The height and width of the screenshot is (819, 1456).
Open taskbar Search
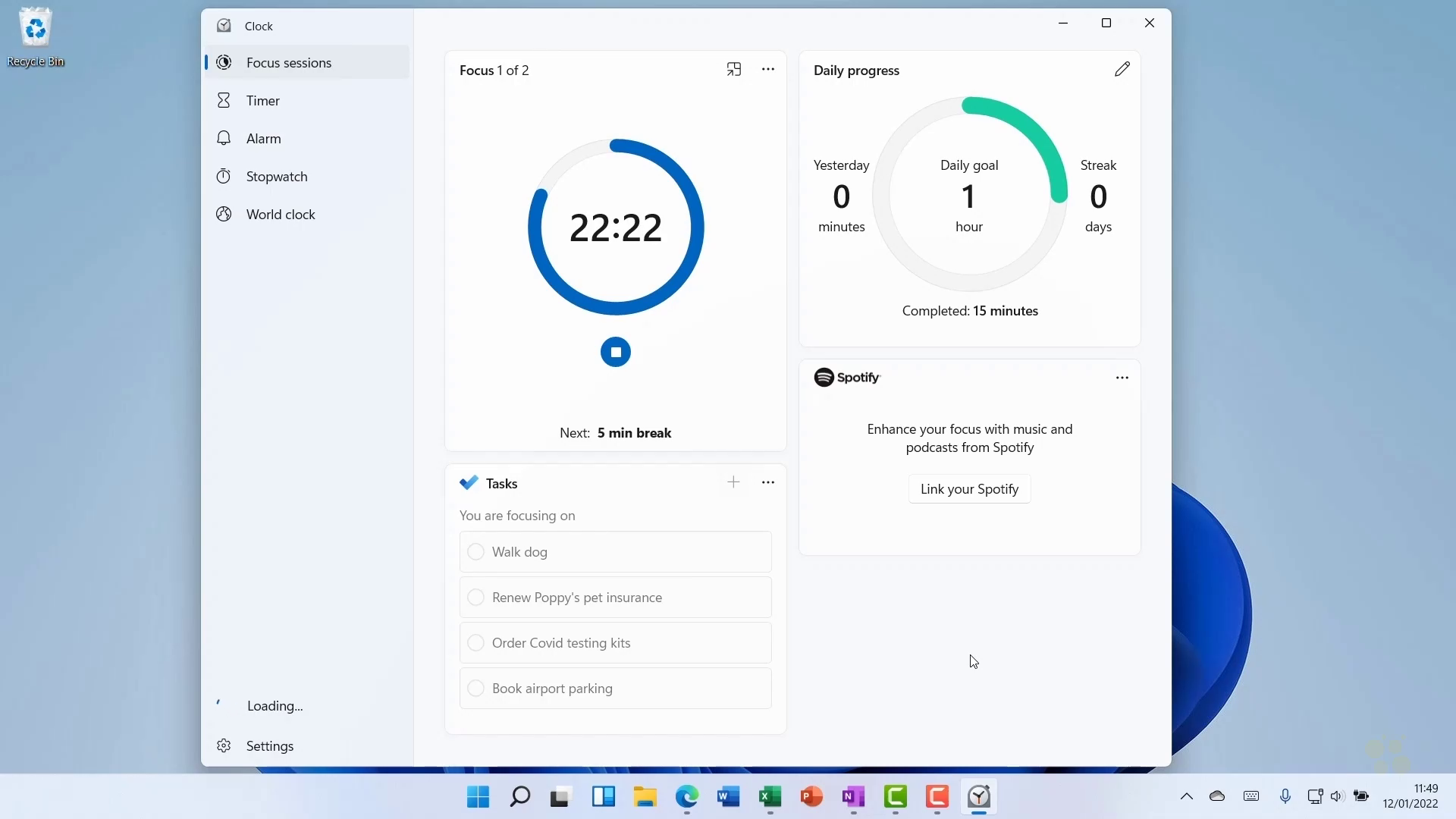(519, 797)
